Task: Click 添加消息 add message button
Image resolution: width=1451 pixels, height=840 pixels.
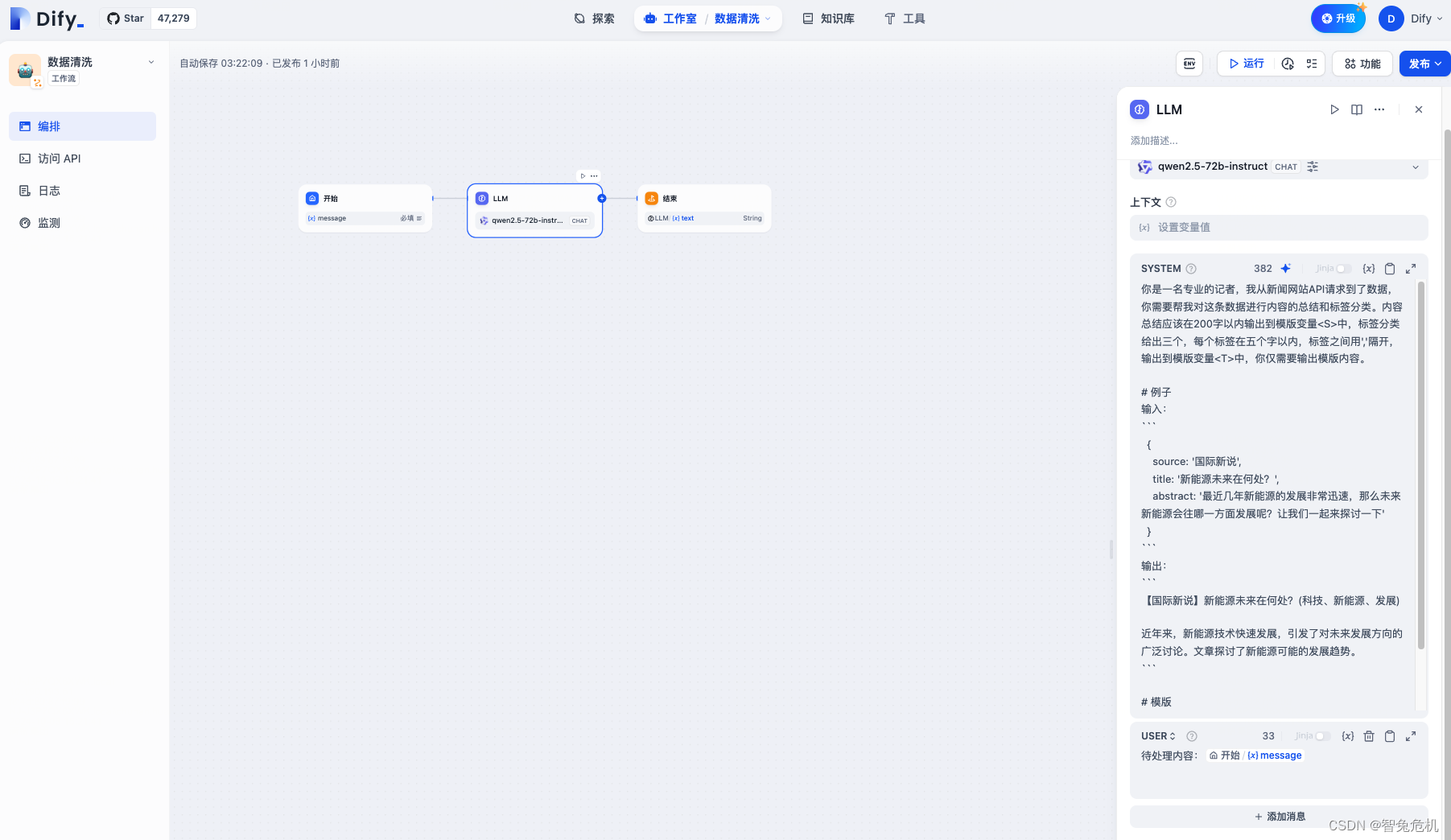Action: click(x=1279, y=817)
